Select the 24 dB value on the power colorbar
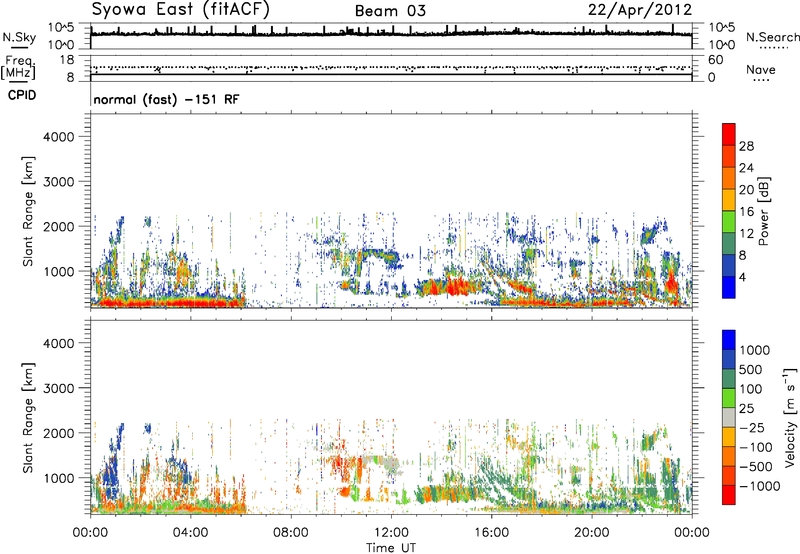The width and height of the screenshot is (800, 554). point(746,168)
